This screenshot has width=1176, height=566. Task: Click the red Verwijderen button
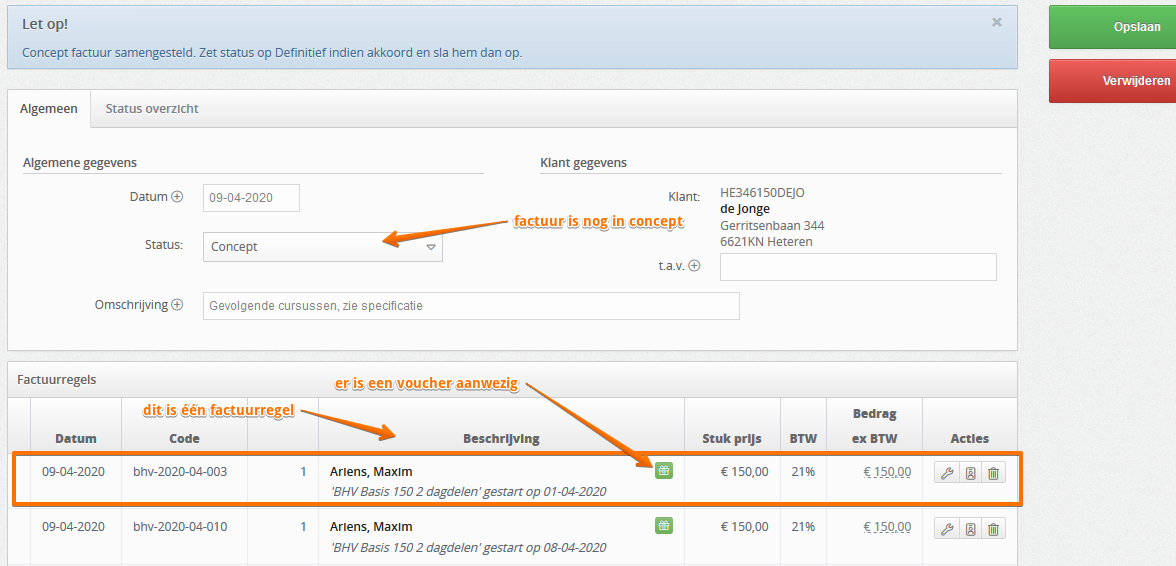(1112, 81)
